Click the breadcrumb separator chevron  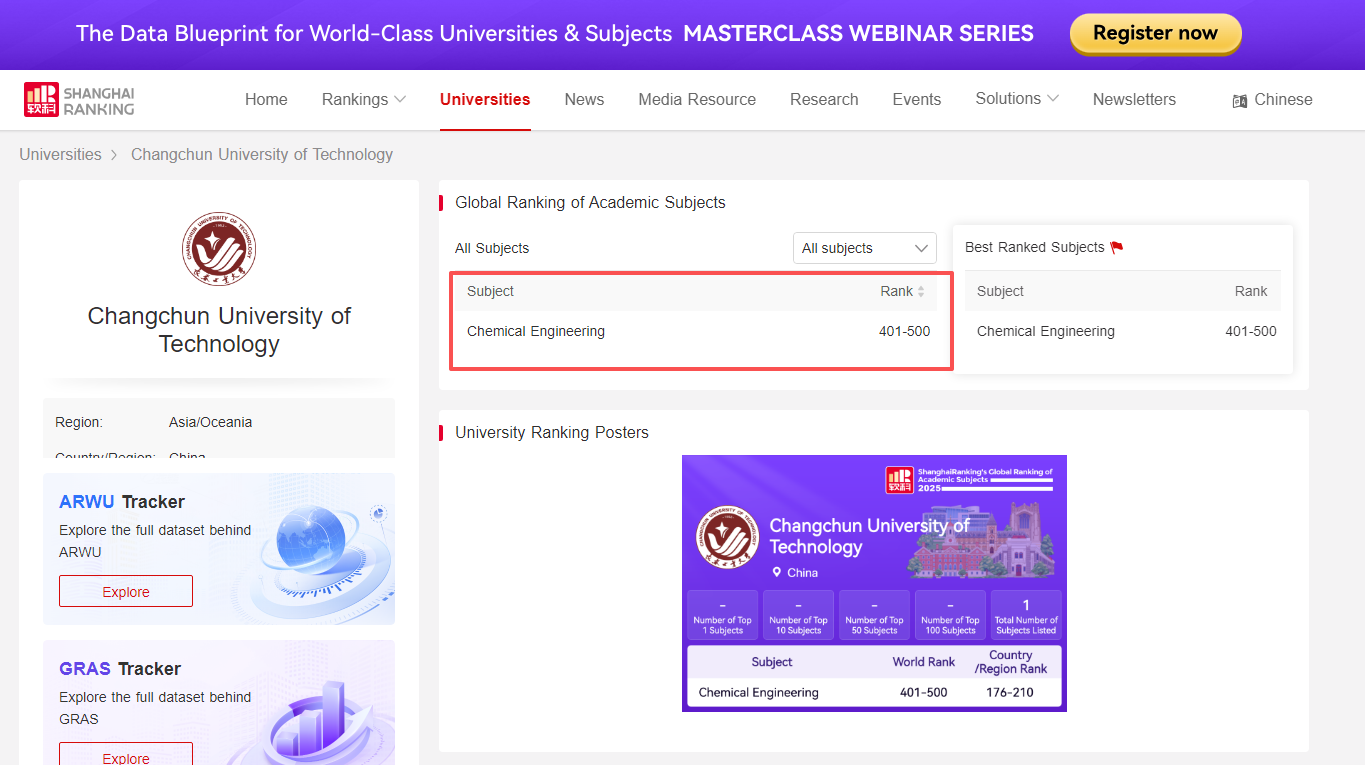pos(115,155)
